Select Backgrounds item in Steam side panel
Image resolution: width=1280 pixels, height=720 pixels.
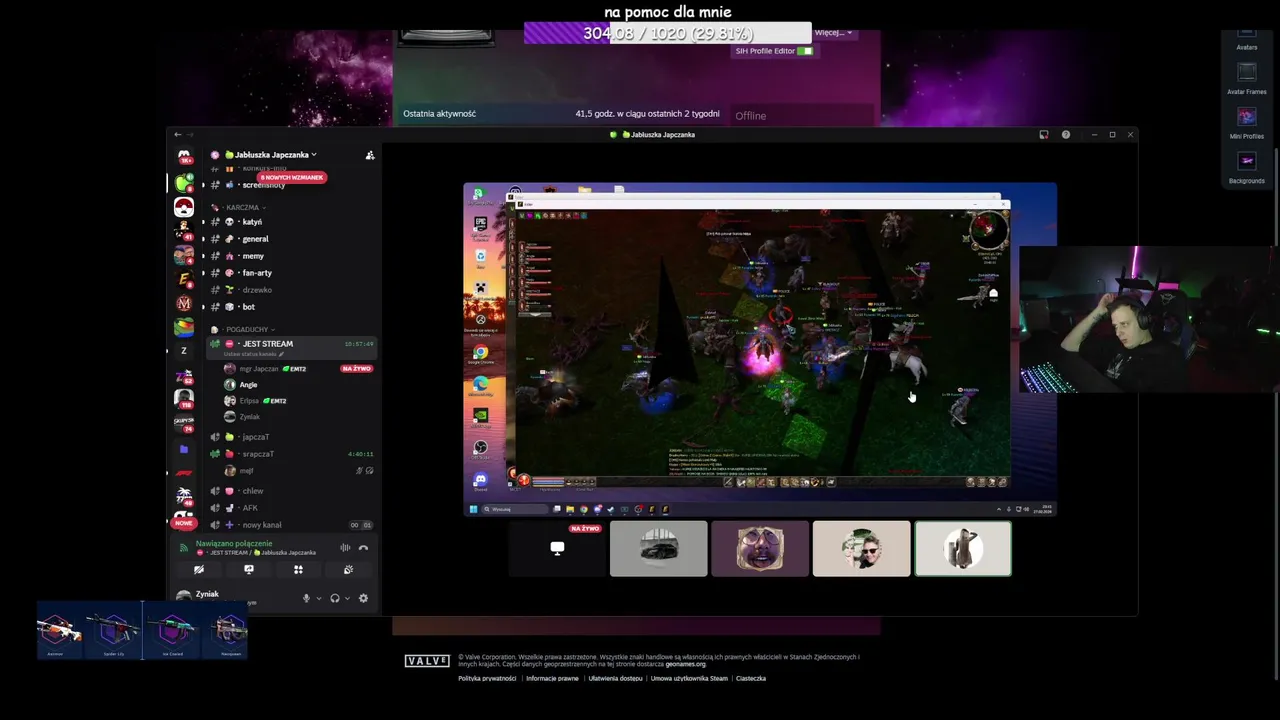click(x=1246, y=167)
